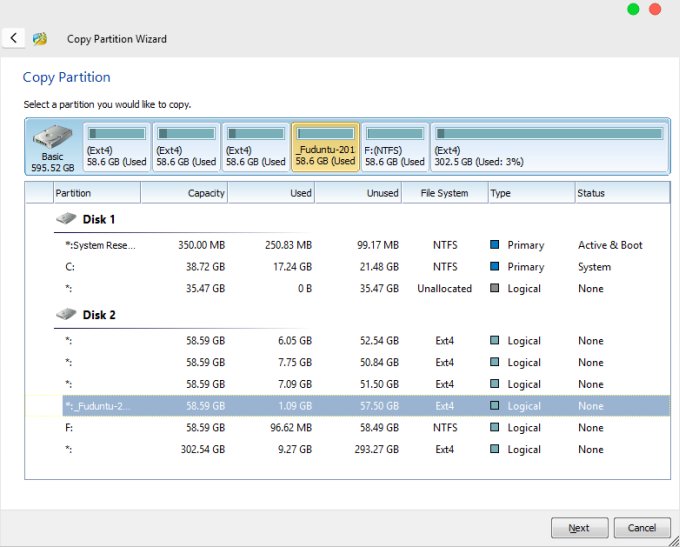Image resolution: width=680 pixels, height=547 pixels.
Task: Select the _Fuduntu-201 partition block in disk map
Action: (325, 147)
